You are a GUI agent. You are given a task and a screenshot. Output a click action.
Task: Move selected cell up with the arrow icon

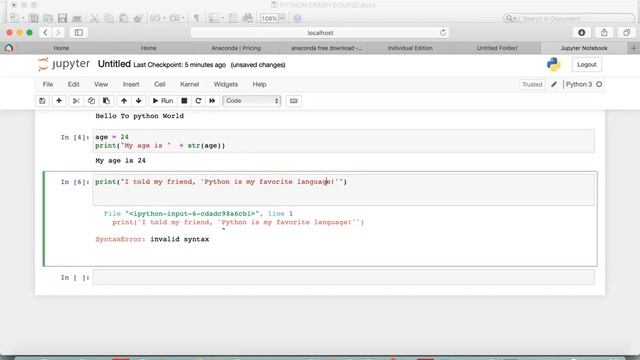pos(124,101)
